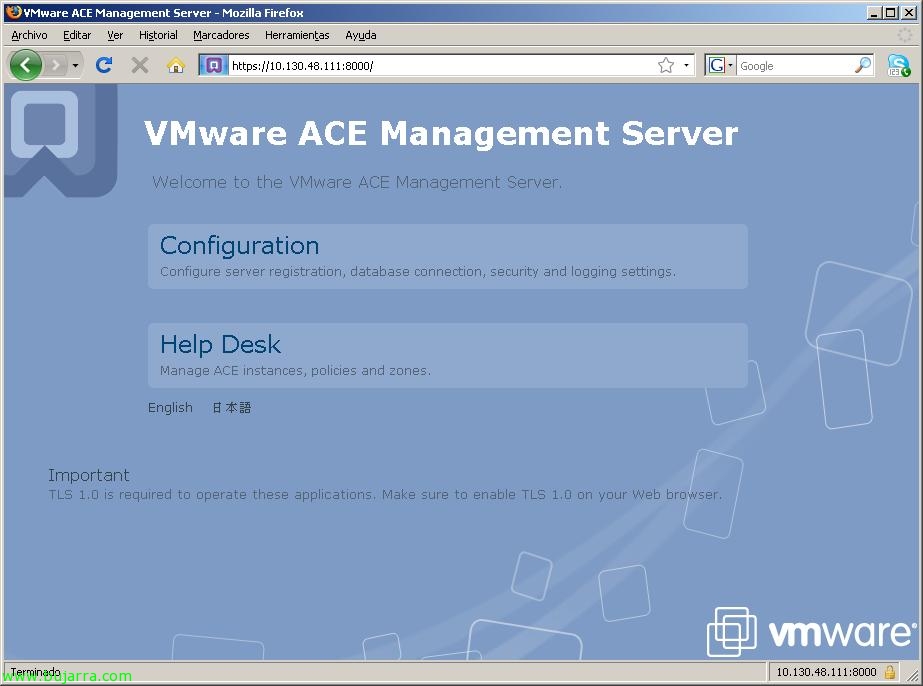
Task: Open the Help Desk link
Action: [220, 344]
